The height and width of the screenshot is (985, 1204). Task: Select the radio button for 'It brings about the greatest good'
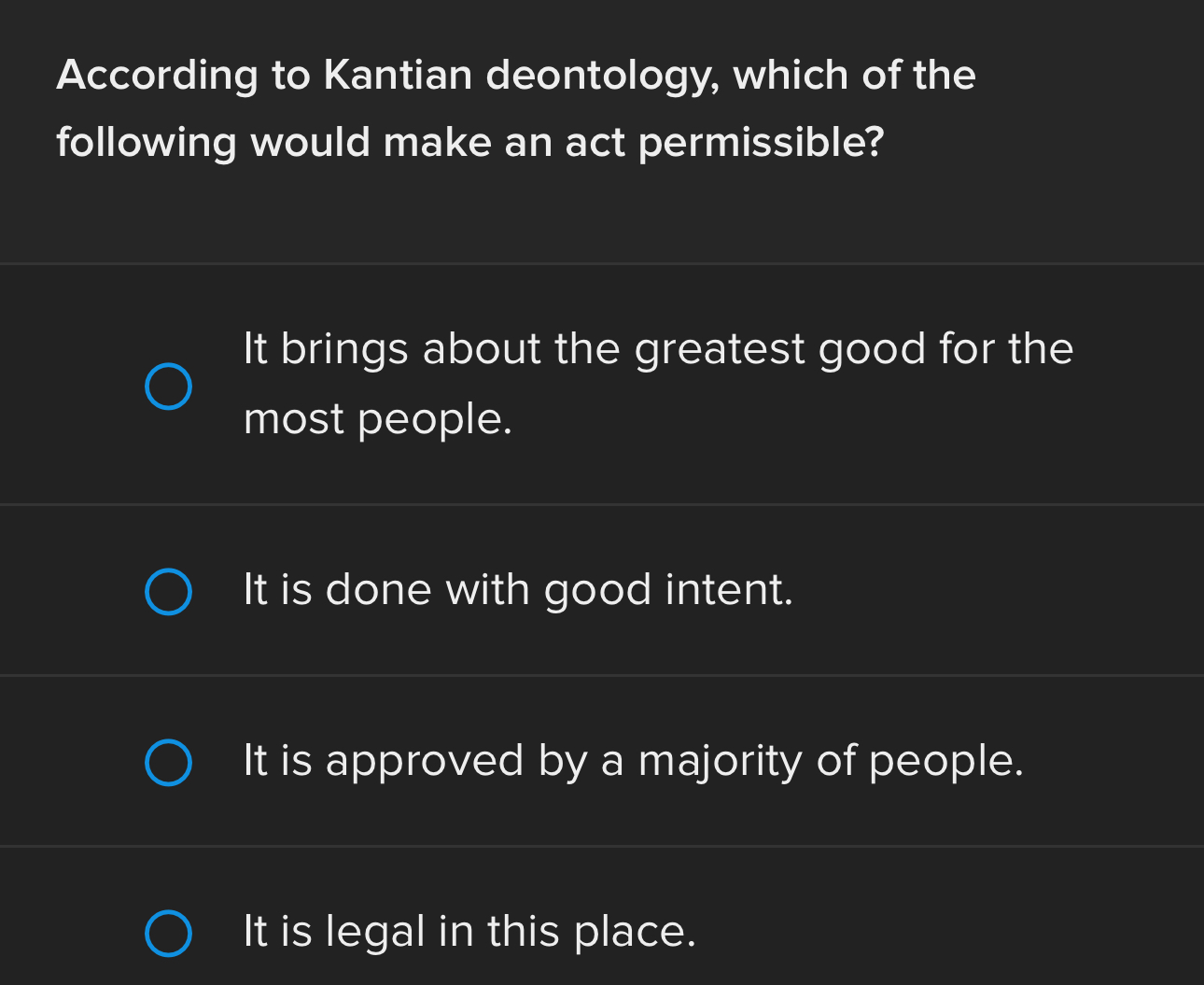click(169, 386)
